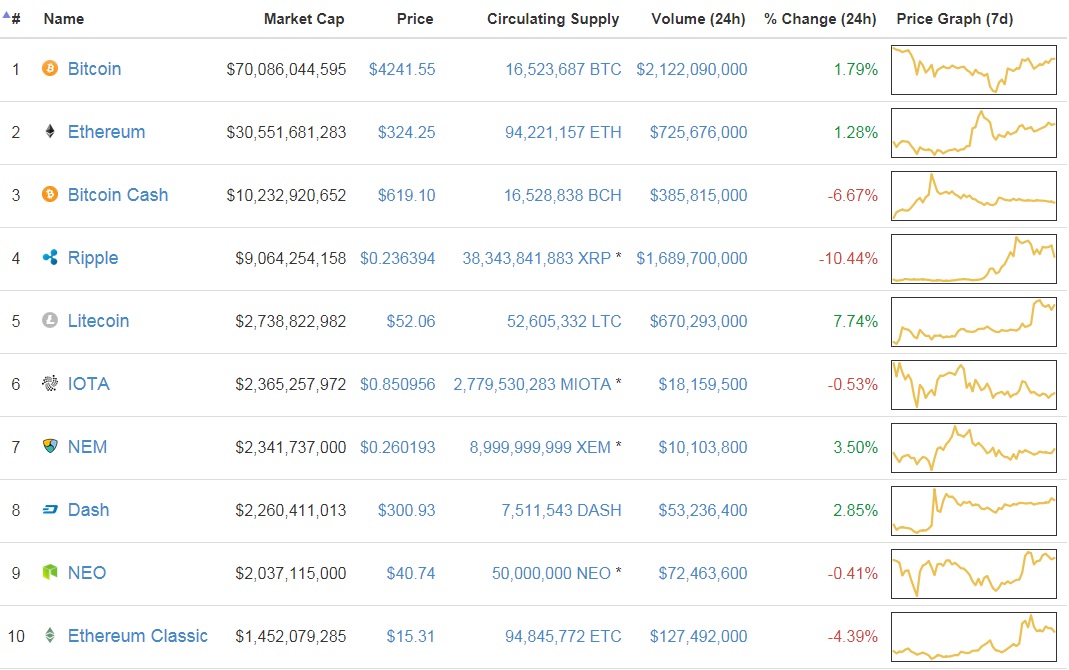This screenshot has height=670, width=1069.
Task: Open Dash 7-day price graph
Action: pos(974,511)
